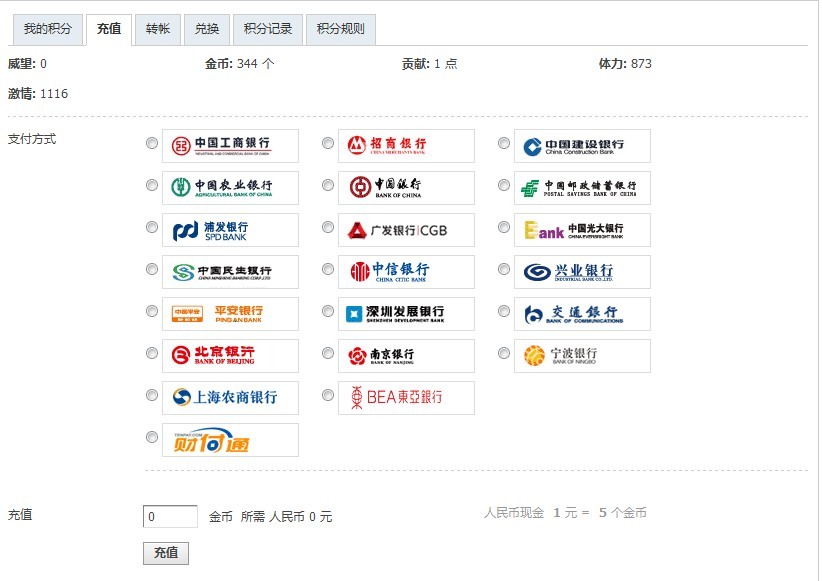The image size is (822, 581).
Task: Open the 转帐 tab
Action: pos(158,29)
